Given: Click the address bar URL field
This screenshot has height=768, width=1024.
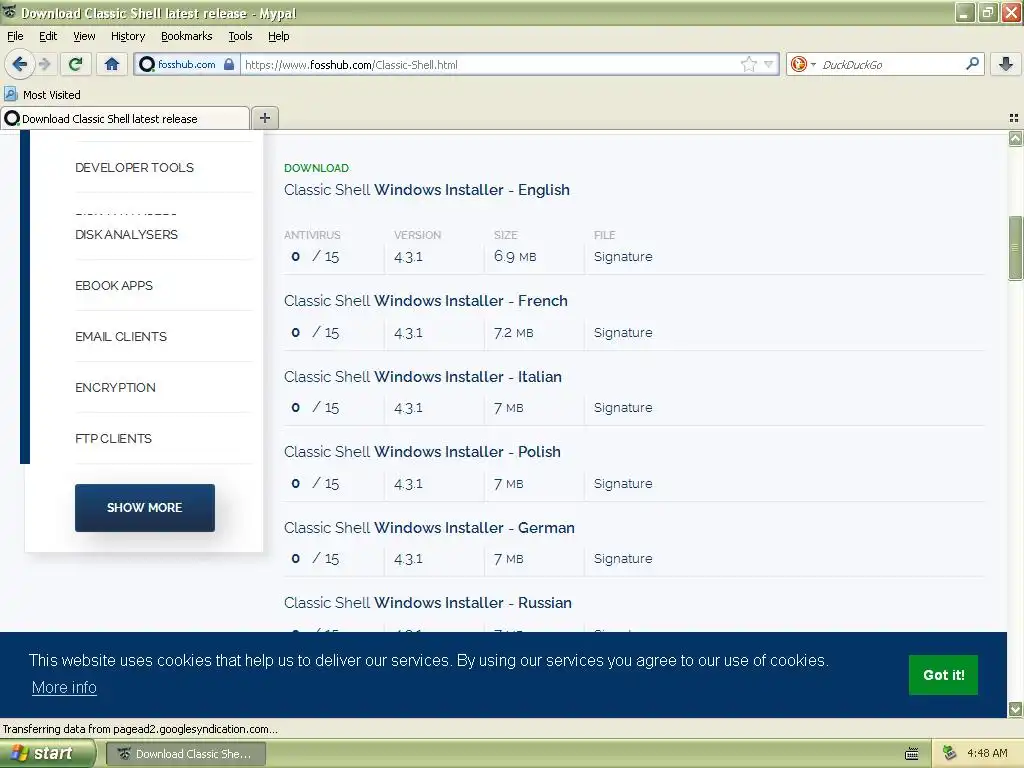Looking at the screenshot, I should [x=490, y=64].
